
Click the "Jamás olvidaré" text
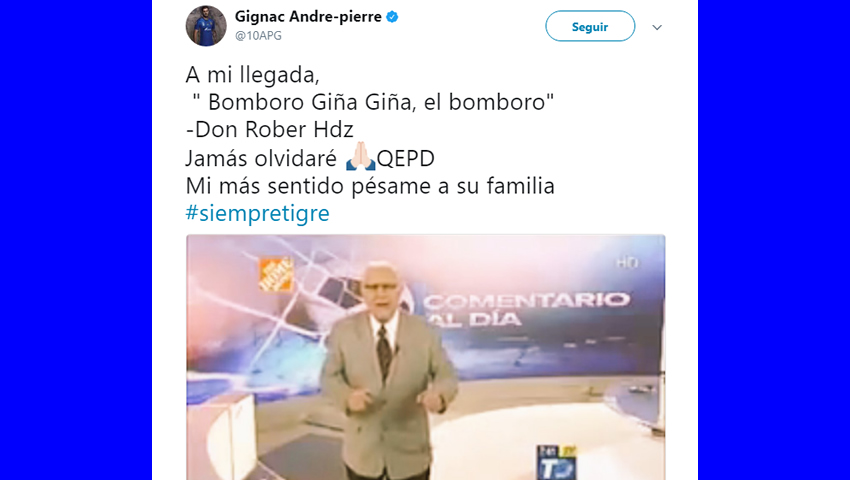[x=261, y=158]
